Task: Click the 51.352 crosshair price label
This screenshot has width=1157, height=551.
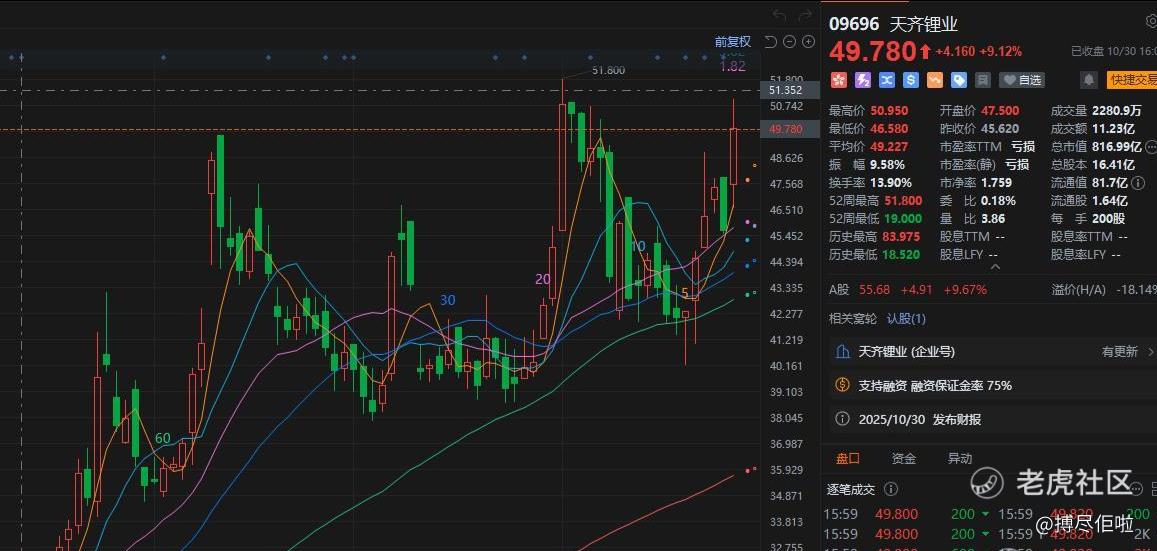Action: [x=790, y=90]
